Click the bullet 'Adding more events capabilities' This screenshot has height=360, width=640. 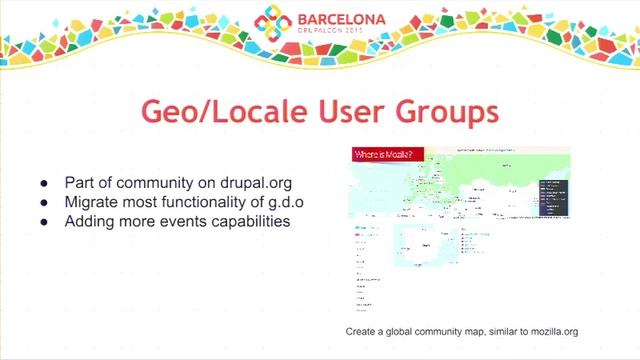(177, 221)
